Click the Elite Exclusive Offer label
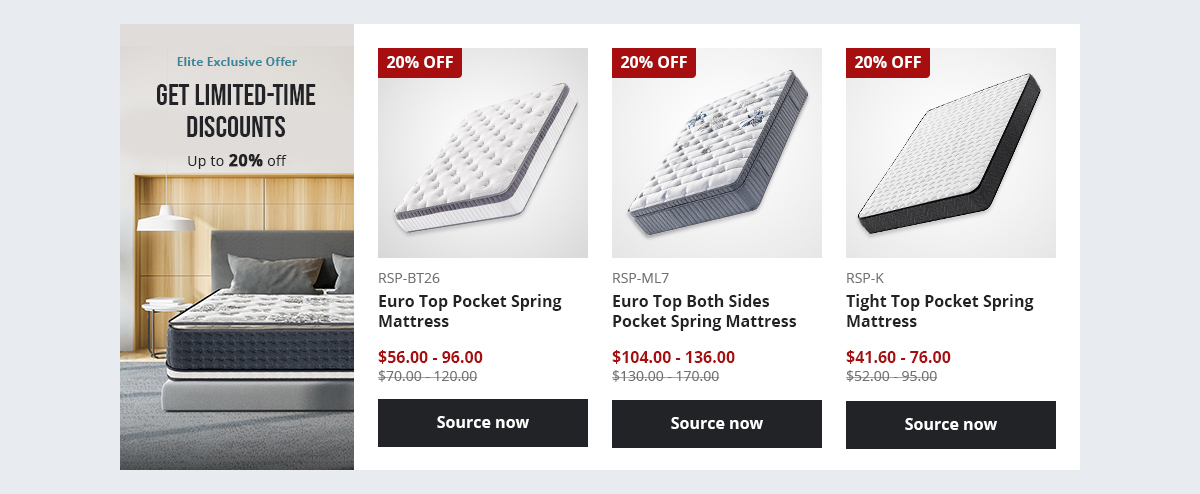Screen dimensions: 1200x494 point(237,62)
